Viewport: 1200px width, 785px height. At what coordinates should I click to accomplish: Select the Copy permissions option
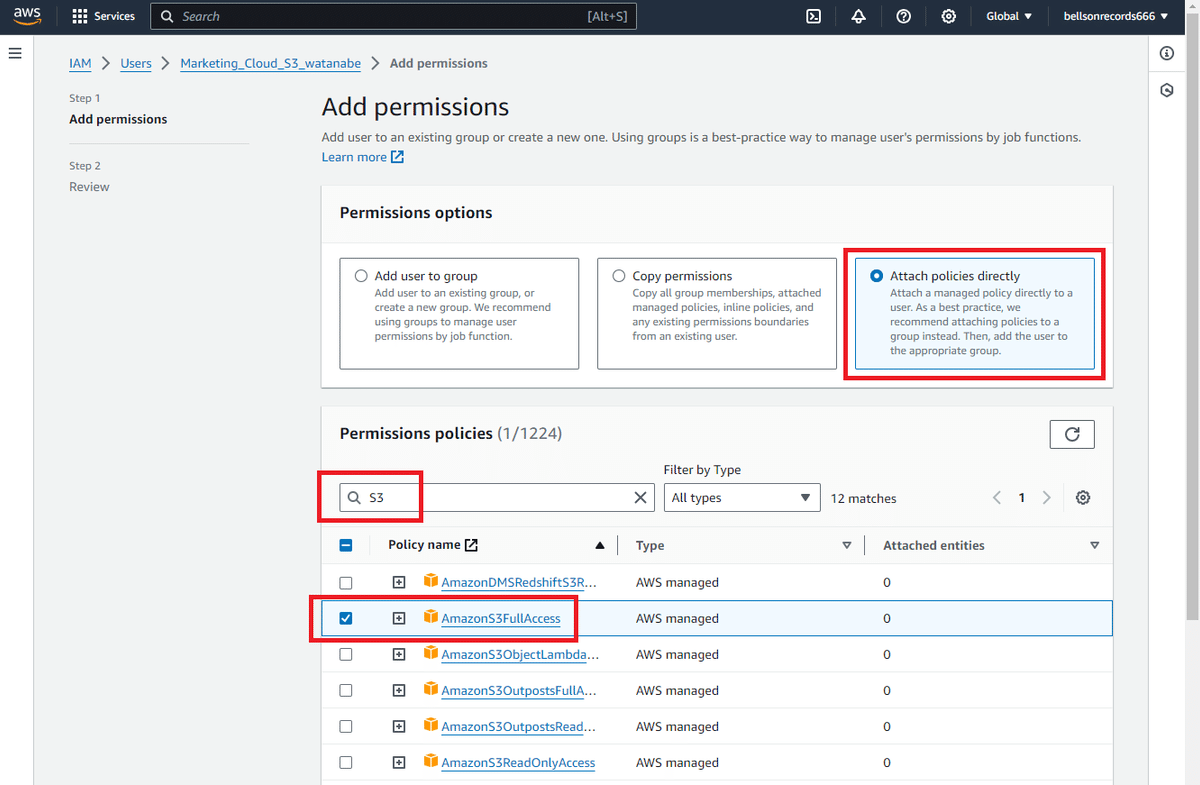[x=619, y=276]
